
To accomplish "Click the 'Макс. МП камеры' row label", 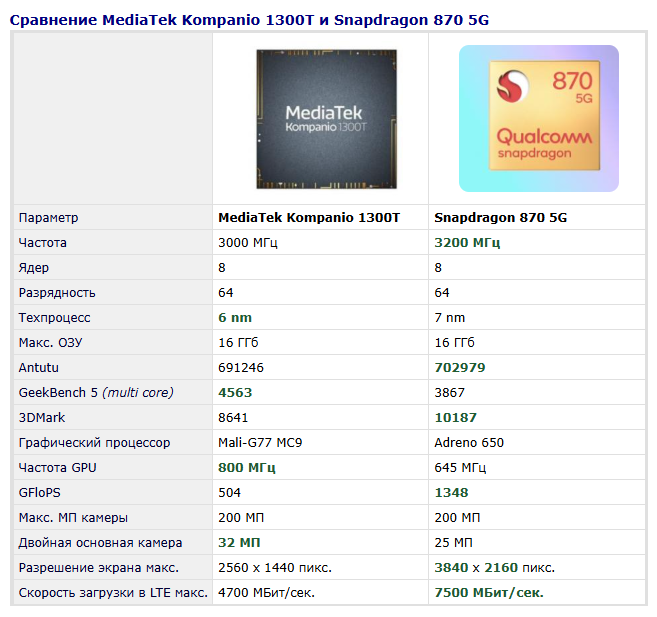I will tap(73, 518).
